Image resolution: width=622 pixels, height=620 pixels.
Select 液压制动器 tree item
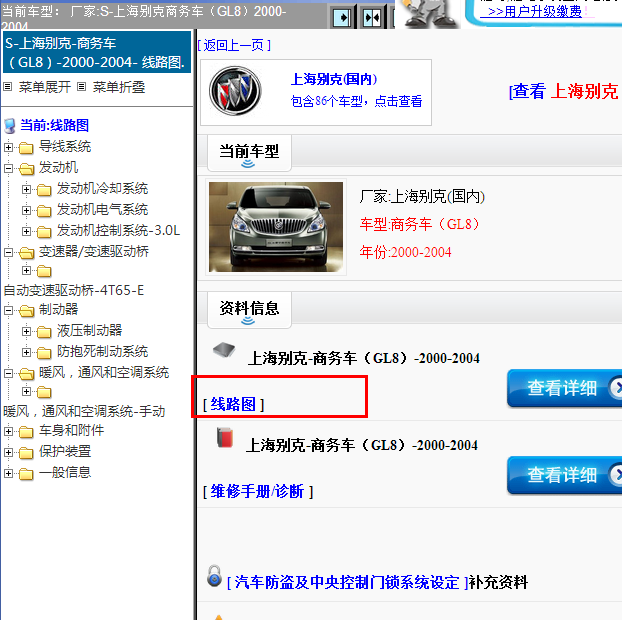pos(89,330)
